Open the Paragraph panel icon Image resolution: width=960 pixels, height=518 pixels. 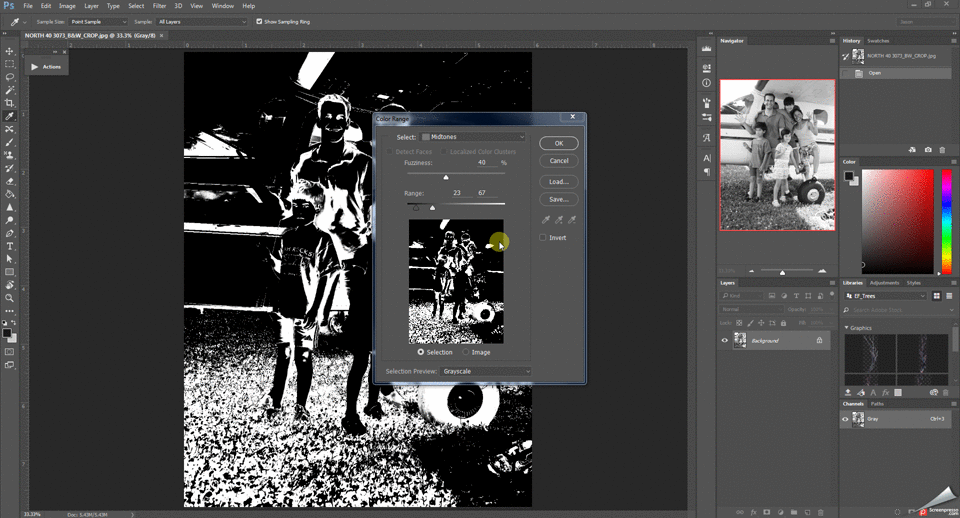[x=707, y=172]
